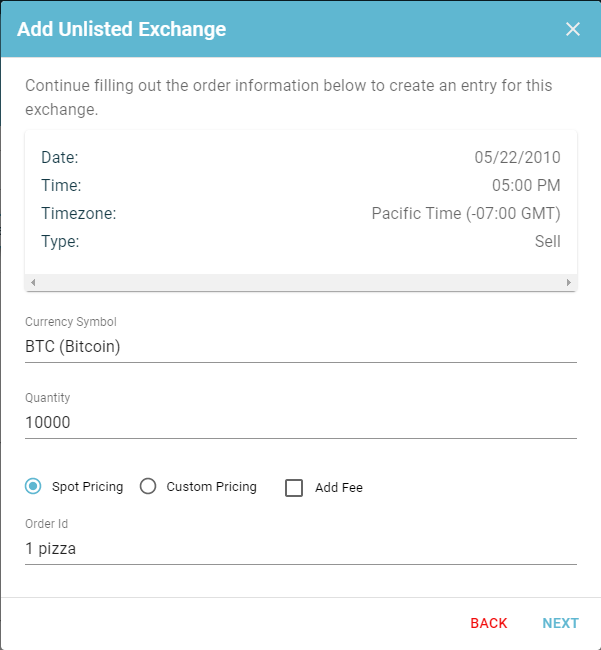
Task: Click the right scroll arrow in summary box
Action: (569, 282)
